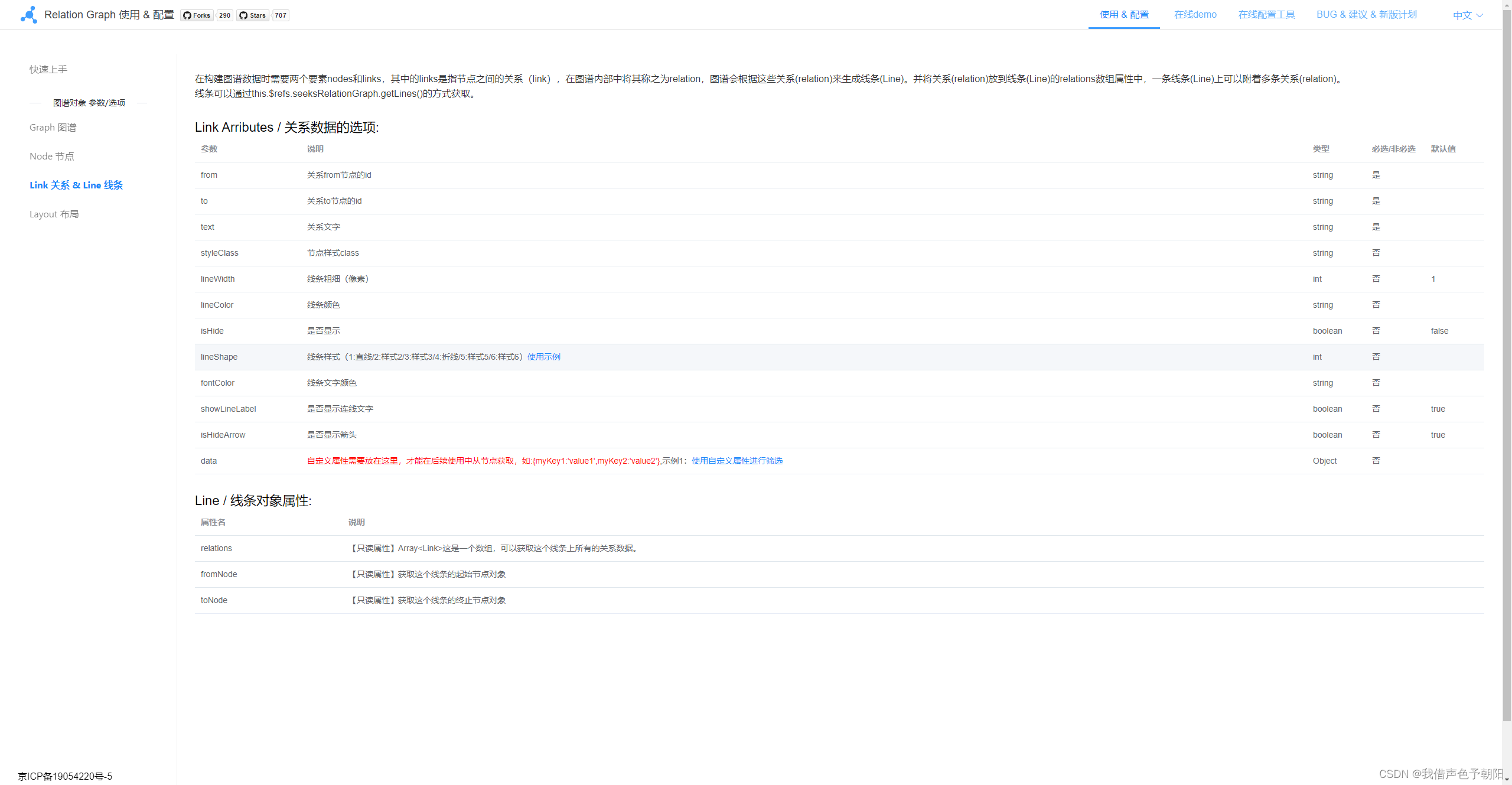Image resolution: width=1512 pixels, height=785 pixels.
Task: Open 快速上手 in the sidebar
Action: (48, 69)
